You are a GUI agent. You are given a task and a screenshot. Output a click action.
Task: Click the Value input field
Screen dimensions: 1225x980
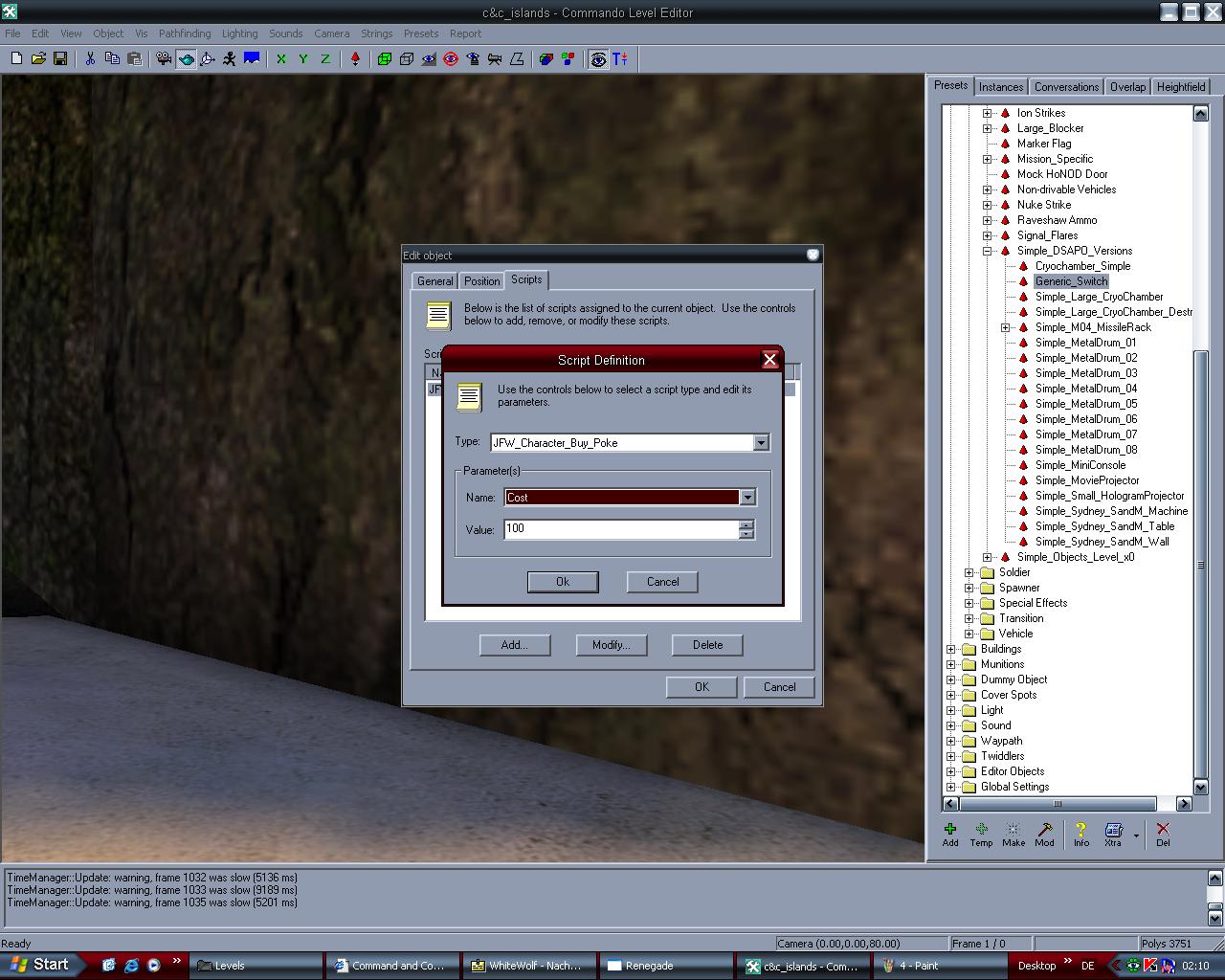click(620, 529)
